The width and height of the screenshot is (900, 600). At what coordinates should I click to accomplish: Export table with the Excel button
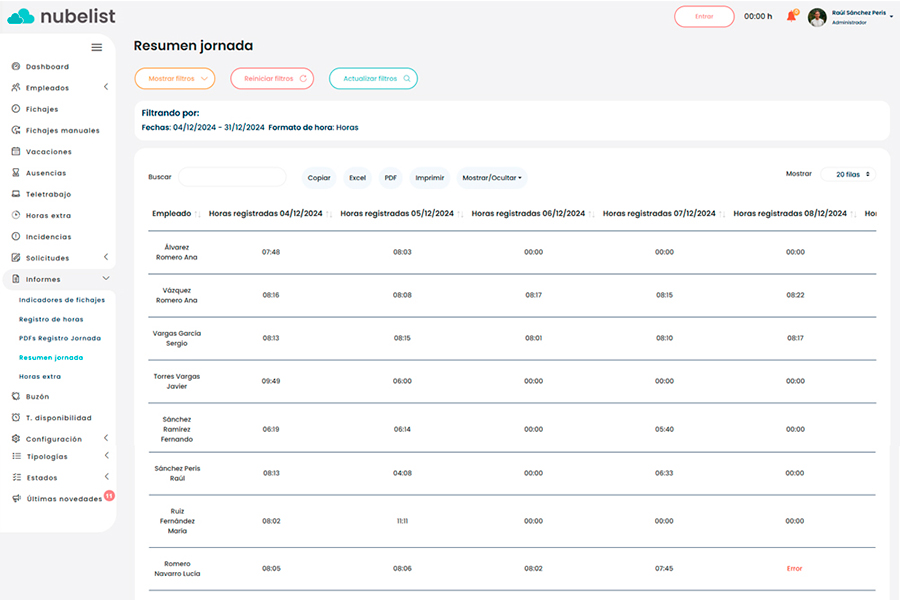click(357, 178)
